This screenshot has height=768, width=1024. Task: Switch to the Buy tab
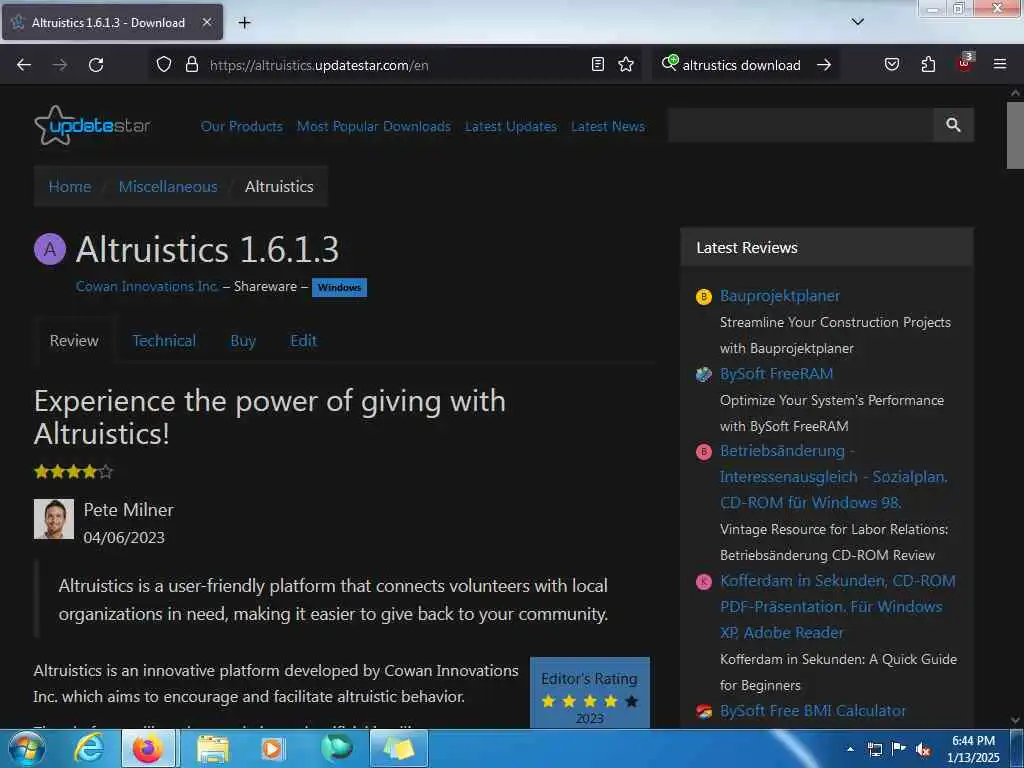[243, 340]
